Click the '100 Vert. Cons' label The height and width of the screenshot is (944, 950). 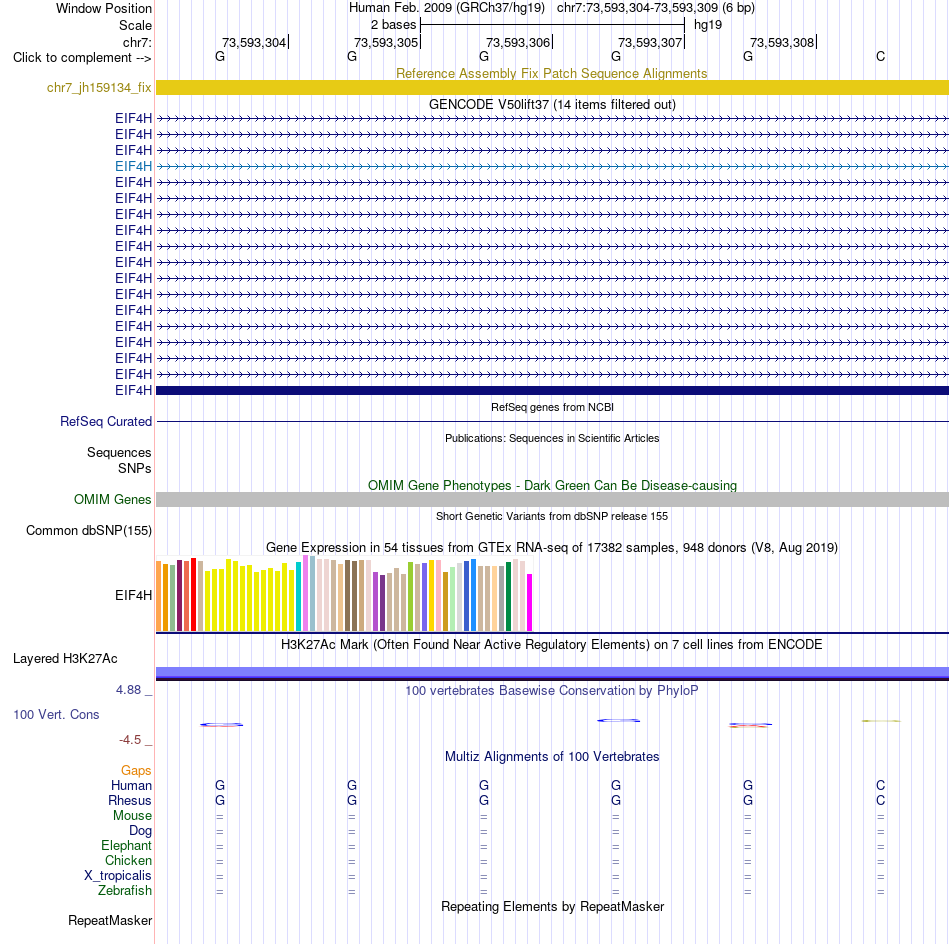click(x=56, y=714)
